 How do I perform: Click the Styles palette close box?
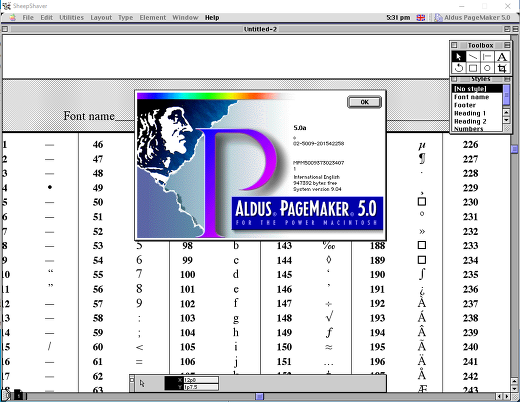pyautogui.click(x=454, y=79)
